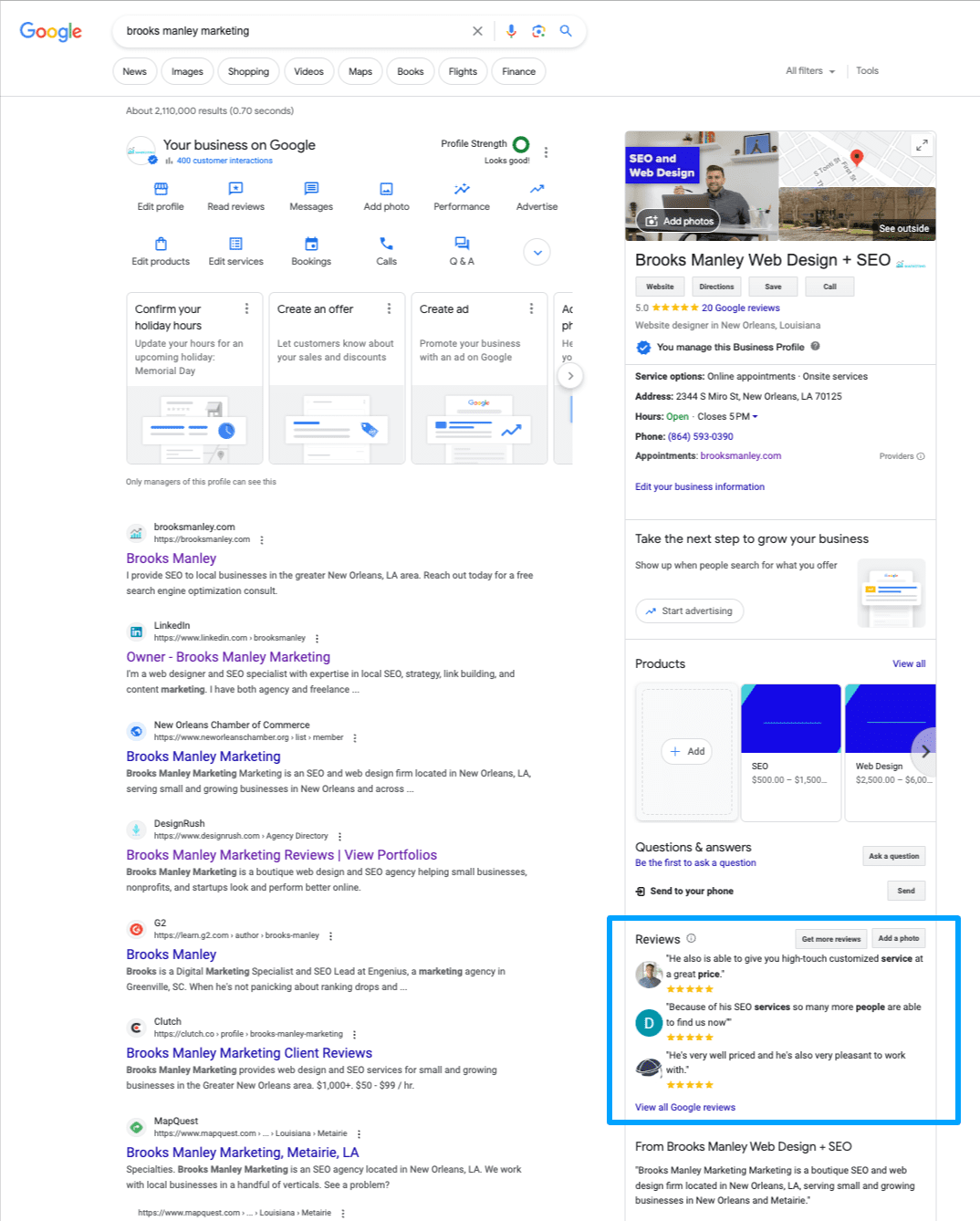980x1221 pixels.
Task: Expand hours next to Closes 5 PM
Action: pos(755,417)
